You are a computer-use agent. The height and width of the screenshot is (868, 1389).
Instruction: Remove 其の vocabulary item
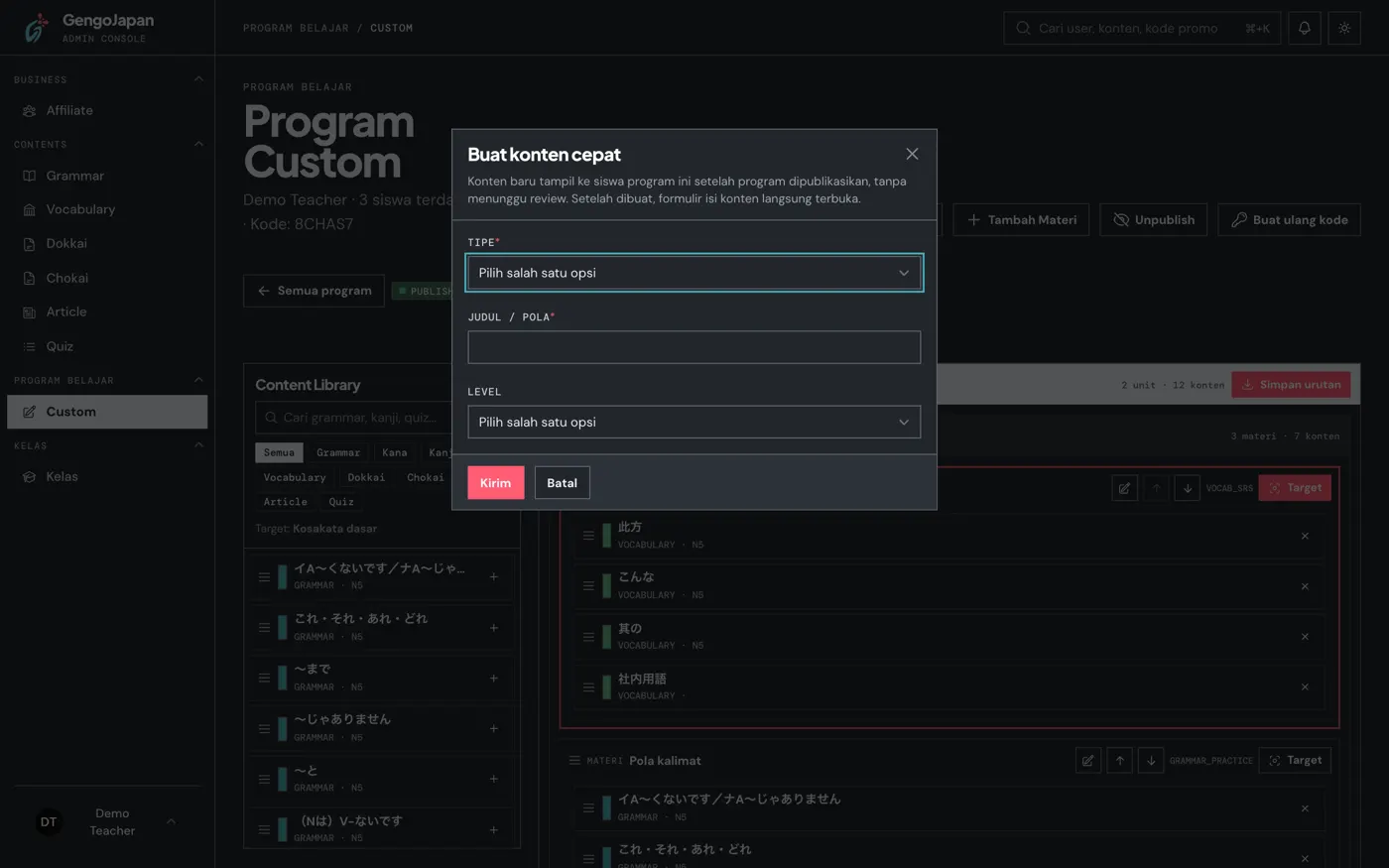click(1305, 637)
